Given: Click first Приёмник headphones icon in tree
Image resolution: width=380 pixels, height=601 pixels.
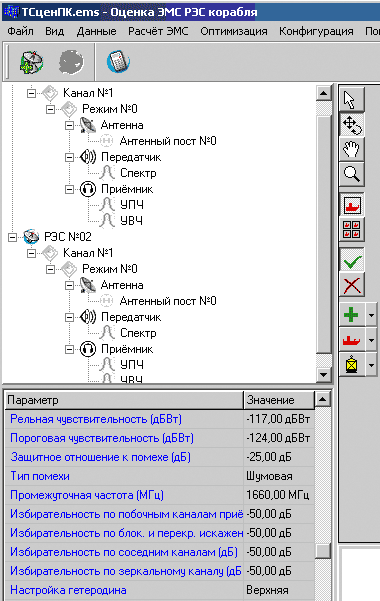Looking at the screenshot, I should click(x=88, y=189).
